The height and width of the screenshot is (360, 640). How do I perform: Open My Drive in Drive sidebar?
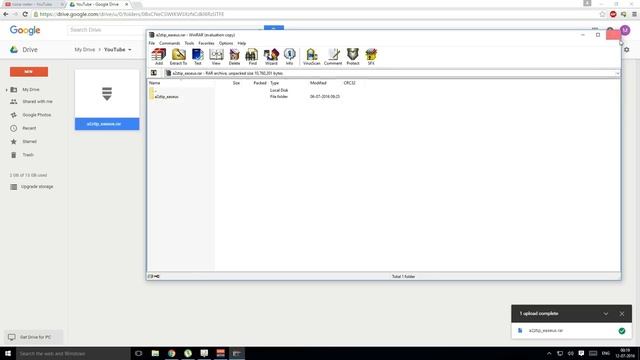(x=31, y=89)
